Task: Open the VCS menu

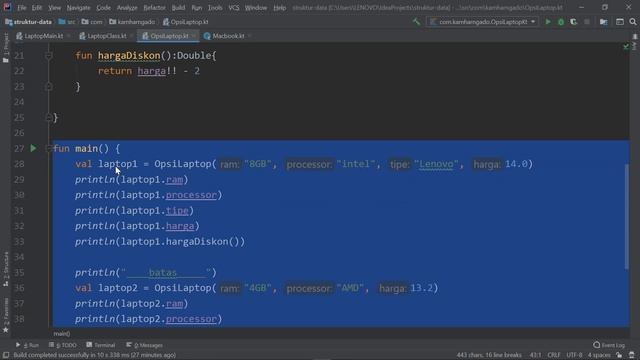Action: [x=234, y=7]
